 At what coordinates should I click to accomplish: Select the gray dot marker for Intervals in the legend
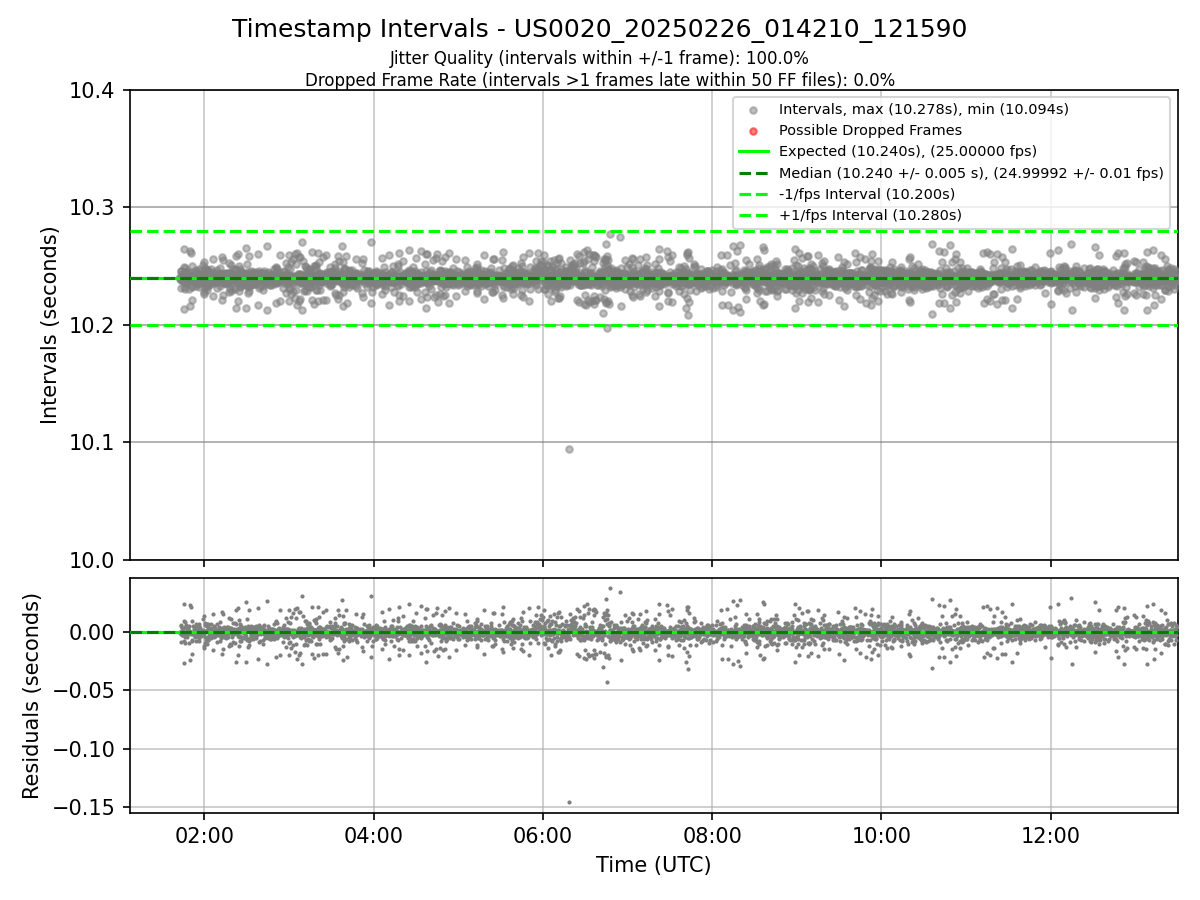tap(754, 110)
